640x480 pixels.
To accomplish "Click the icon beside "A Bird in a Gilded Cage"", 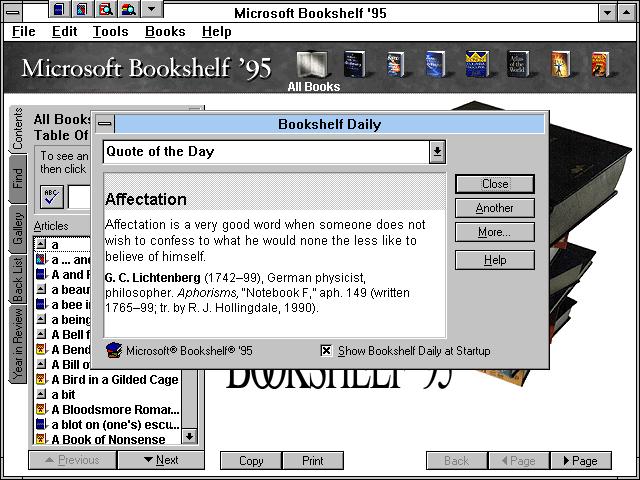I will point(41,379).
